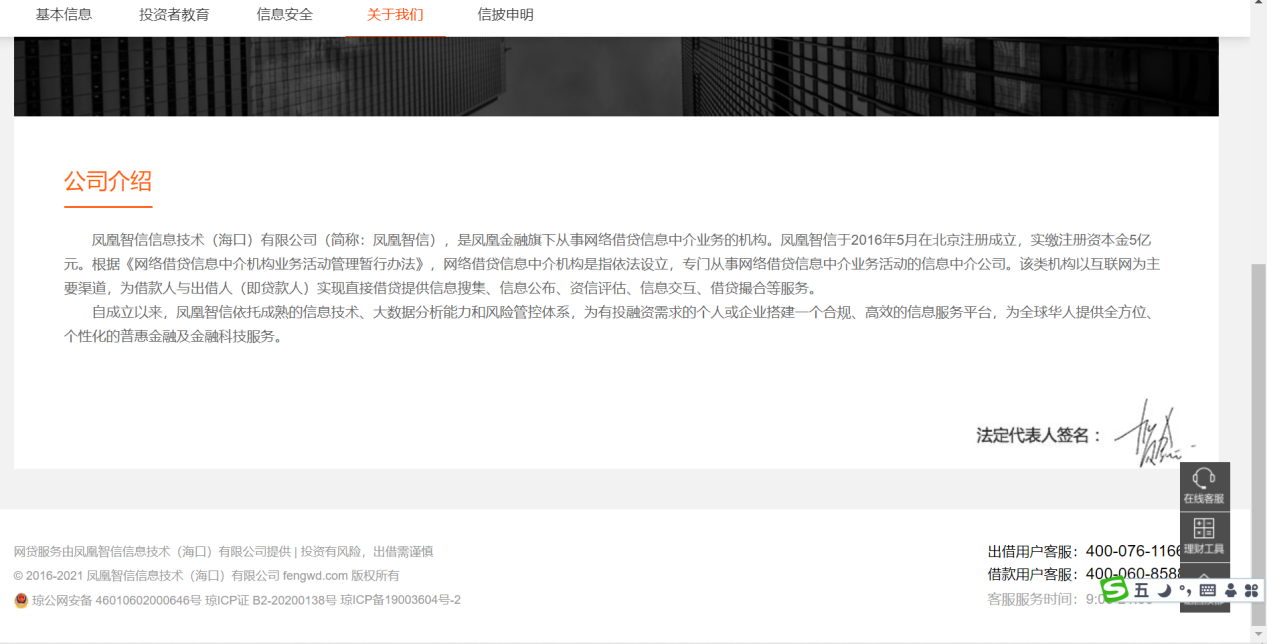The width and height of the screenshot is (1267, 644).
Task: Open the IME soft keyboard icon
Action: [1207, 591]
